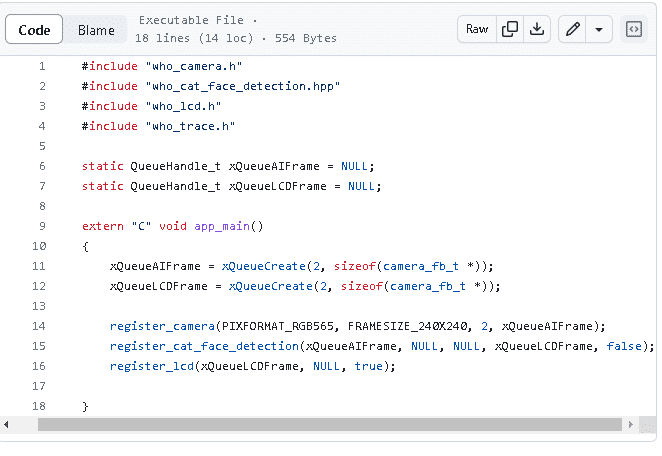Select line number 9 in the gutter
The width and height of the screenshot is (662, 456).
[x=41, y=226]
